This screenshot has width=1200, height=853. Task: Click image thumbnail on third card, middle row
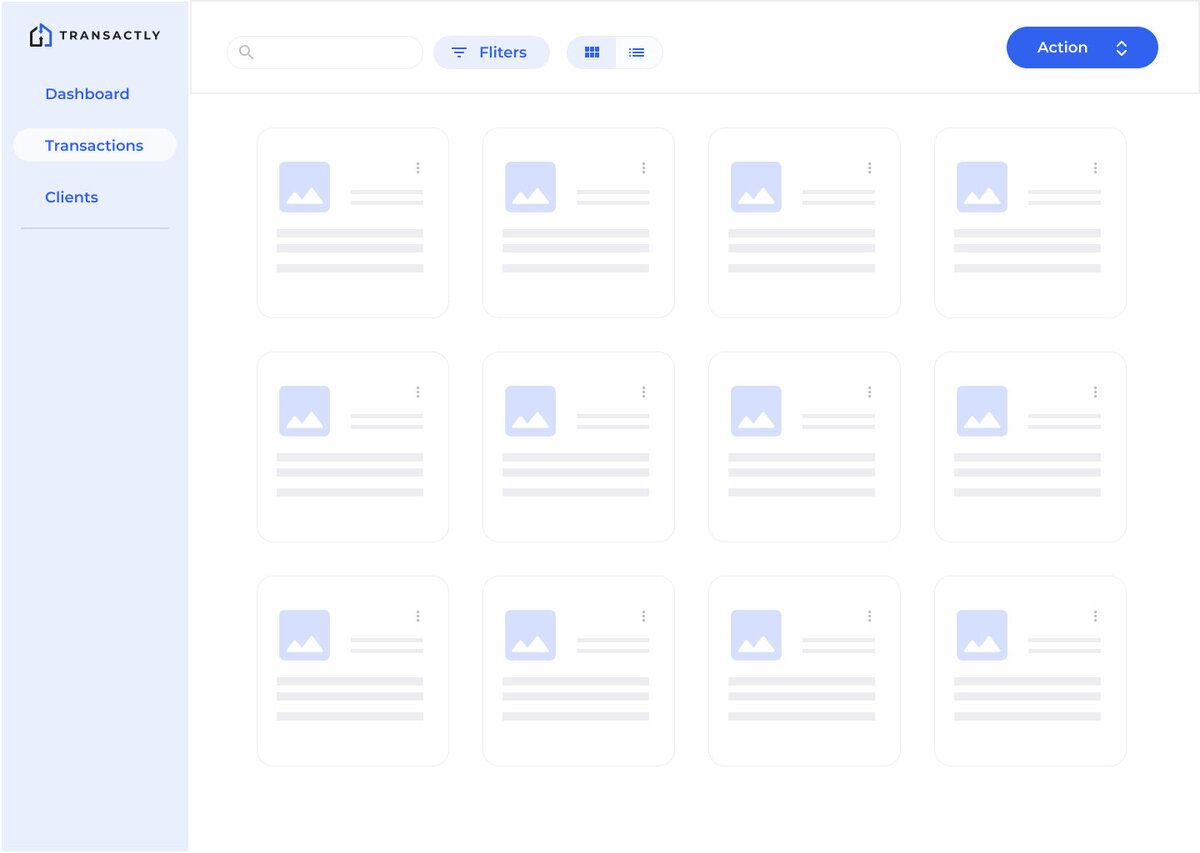[x=756, y=411]
